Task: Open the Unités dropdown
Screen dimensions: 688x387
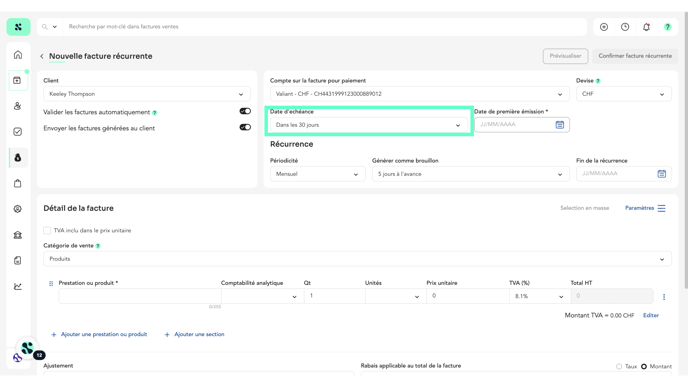Action: point(395,296)
